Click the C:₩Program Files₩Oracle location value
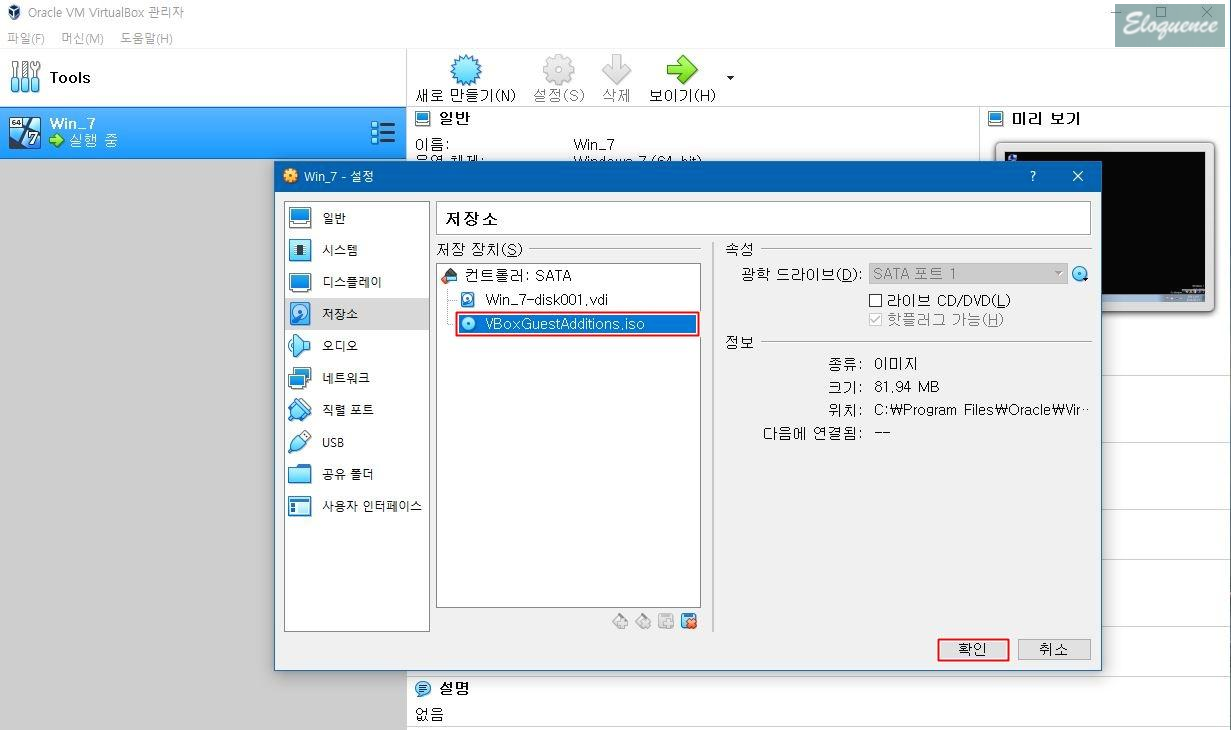 (981, 410)
